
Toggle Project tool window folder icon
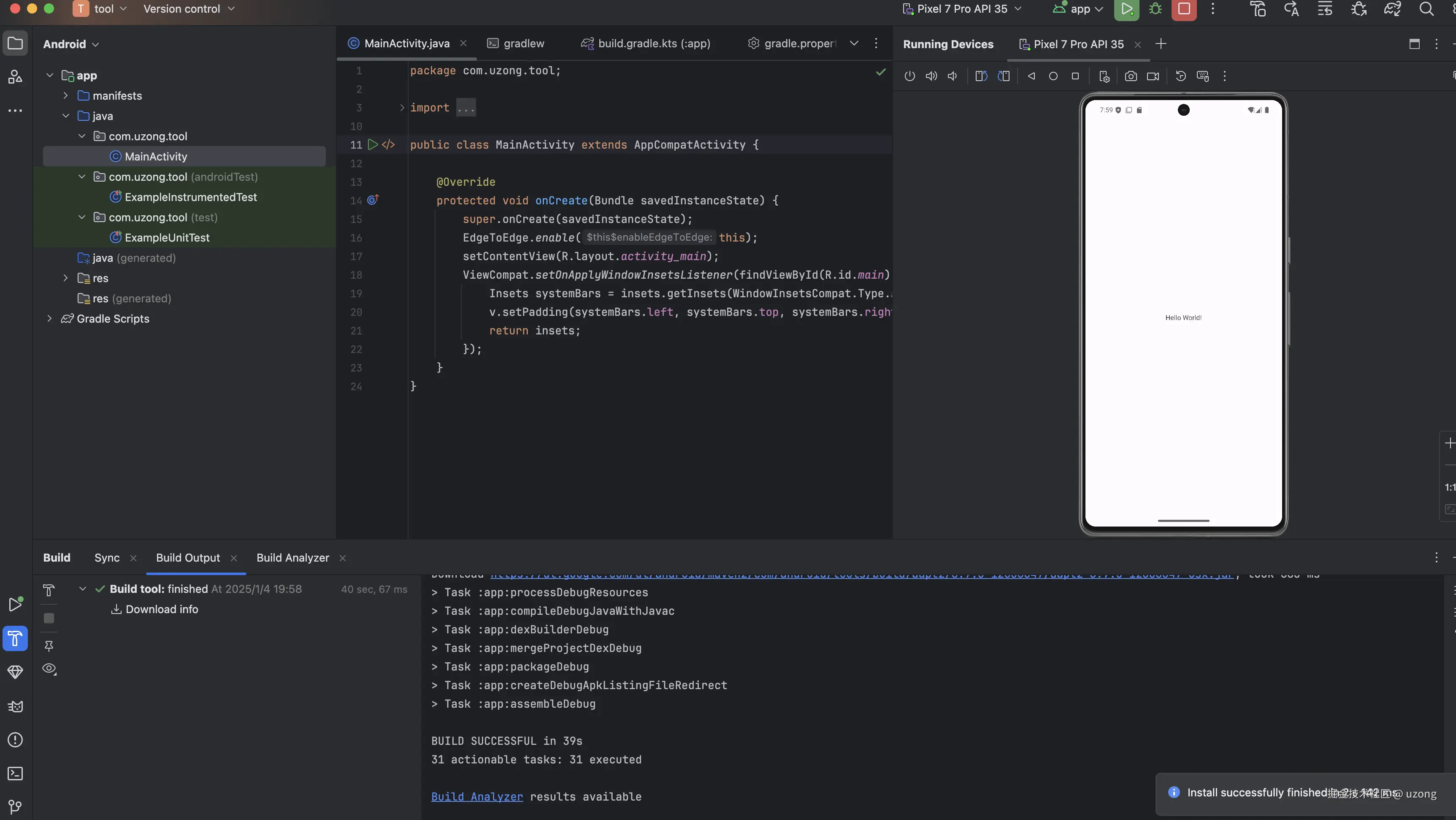point(15,43)
